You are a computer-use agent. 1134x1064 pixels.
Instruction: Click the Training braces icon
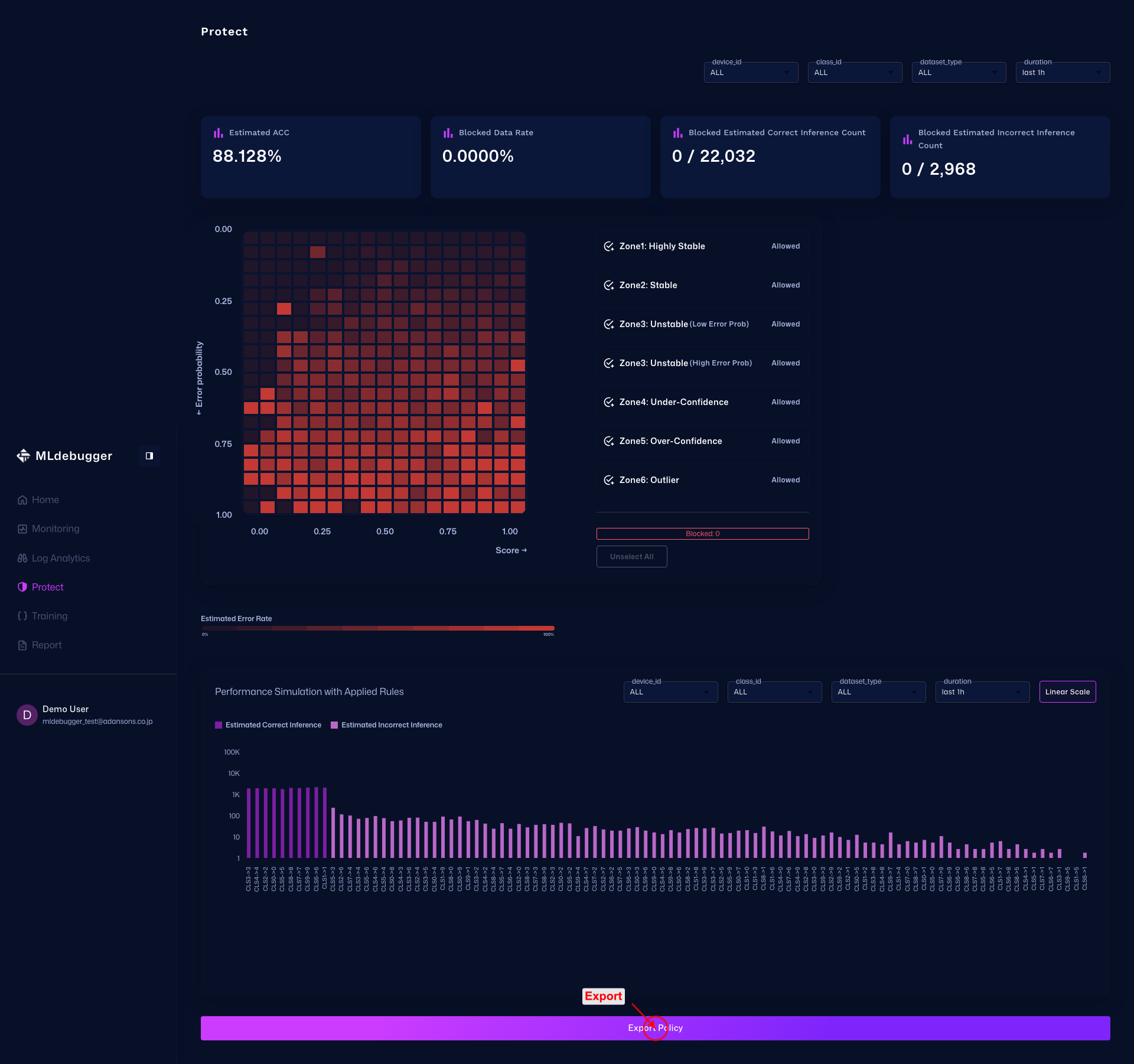coord(22,616)
